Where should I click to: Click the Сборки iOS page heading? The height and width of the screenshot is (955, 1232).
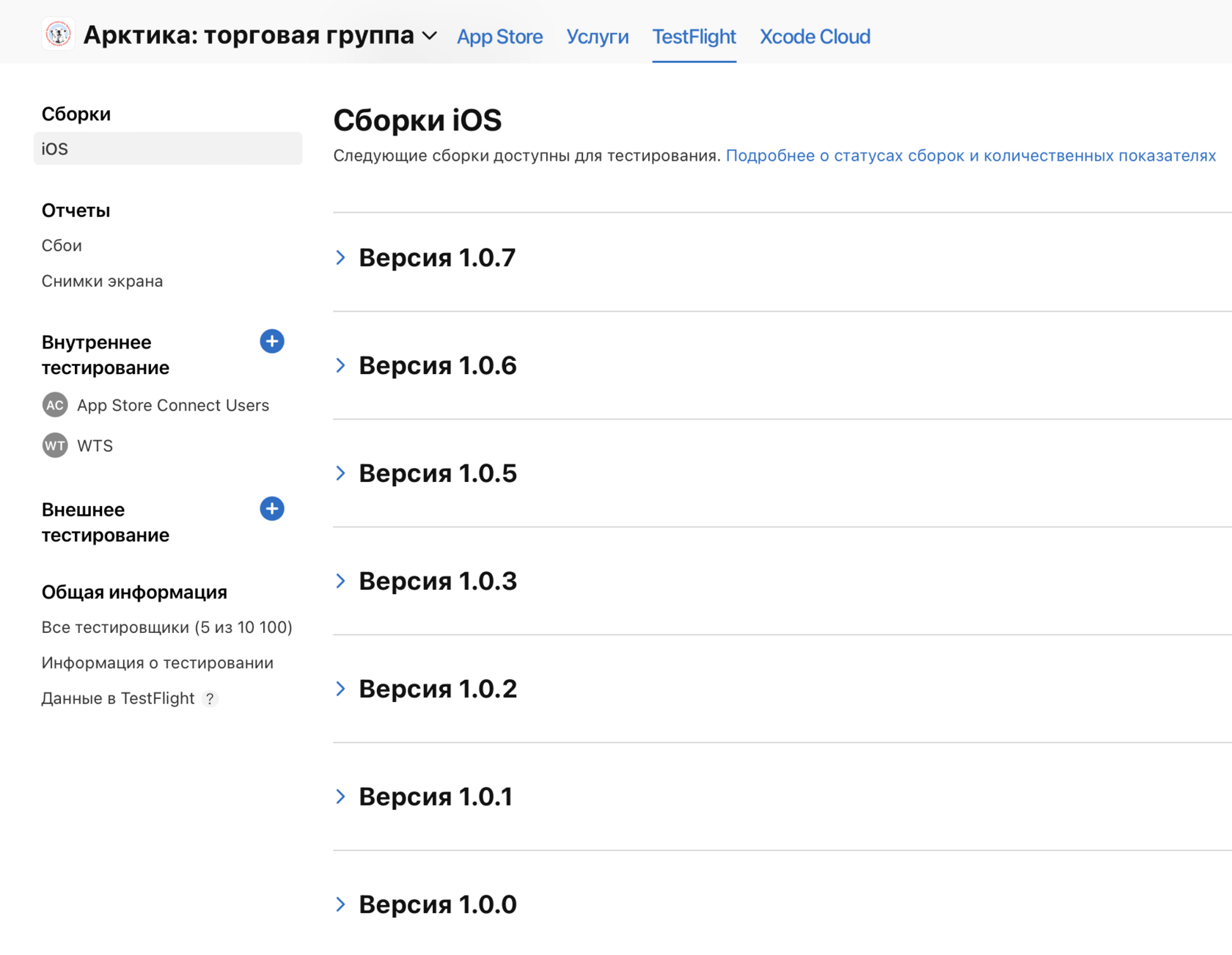pyautogui.click(x=417, y=120)
